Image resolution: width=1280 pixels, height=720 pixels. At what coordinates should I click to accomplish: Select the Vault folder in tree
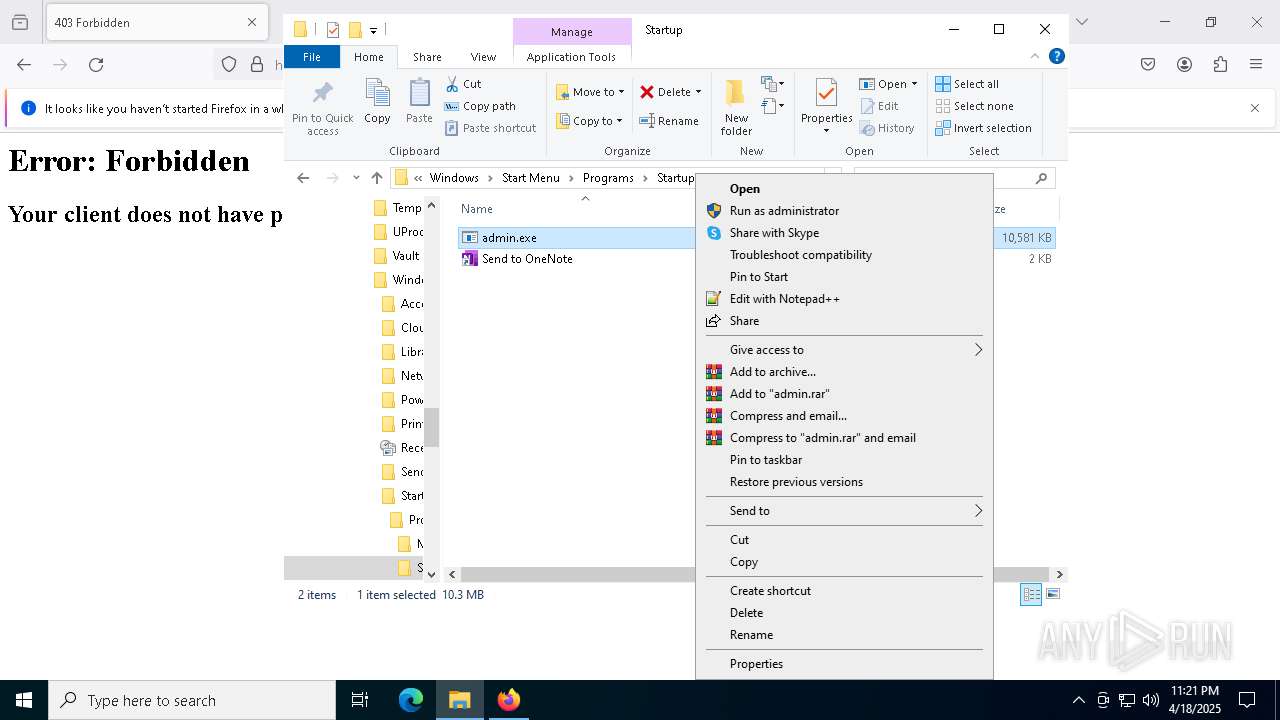(x=397, y=256)
